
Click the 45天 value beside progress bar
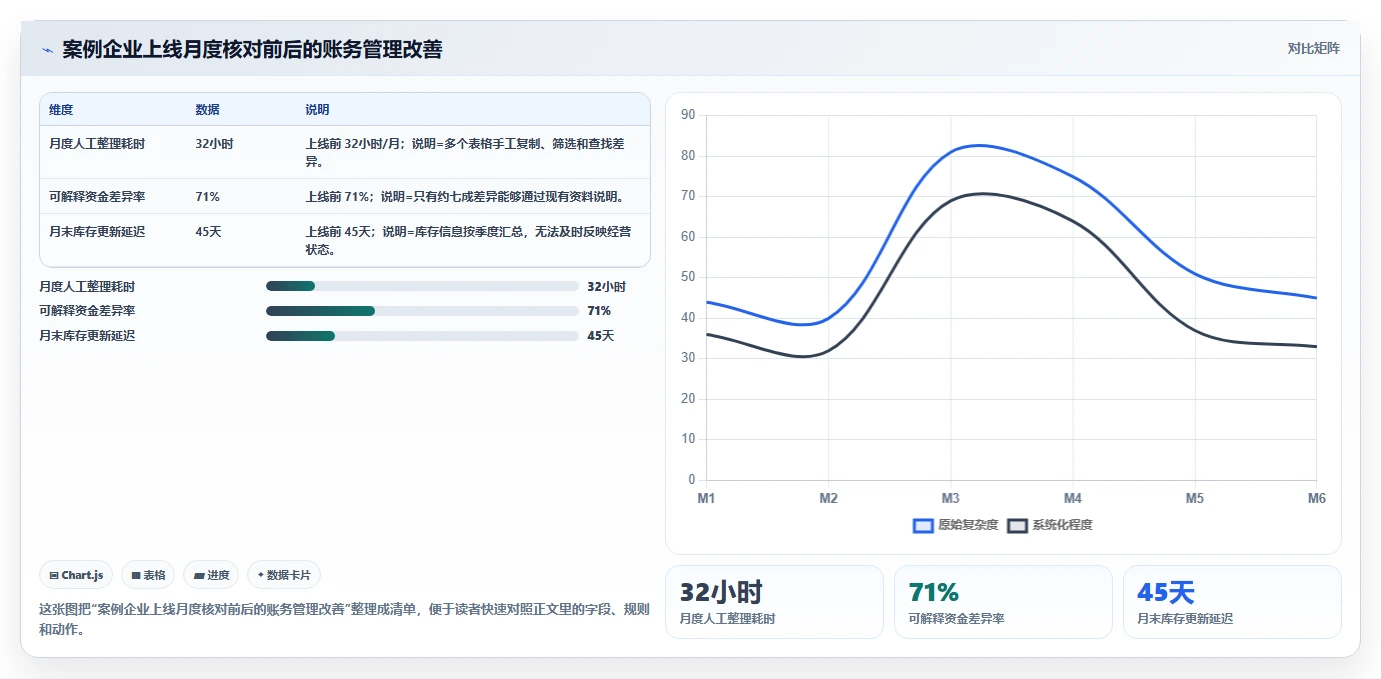point(601,336)
